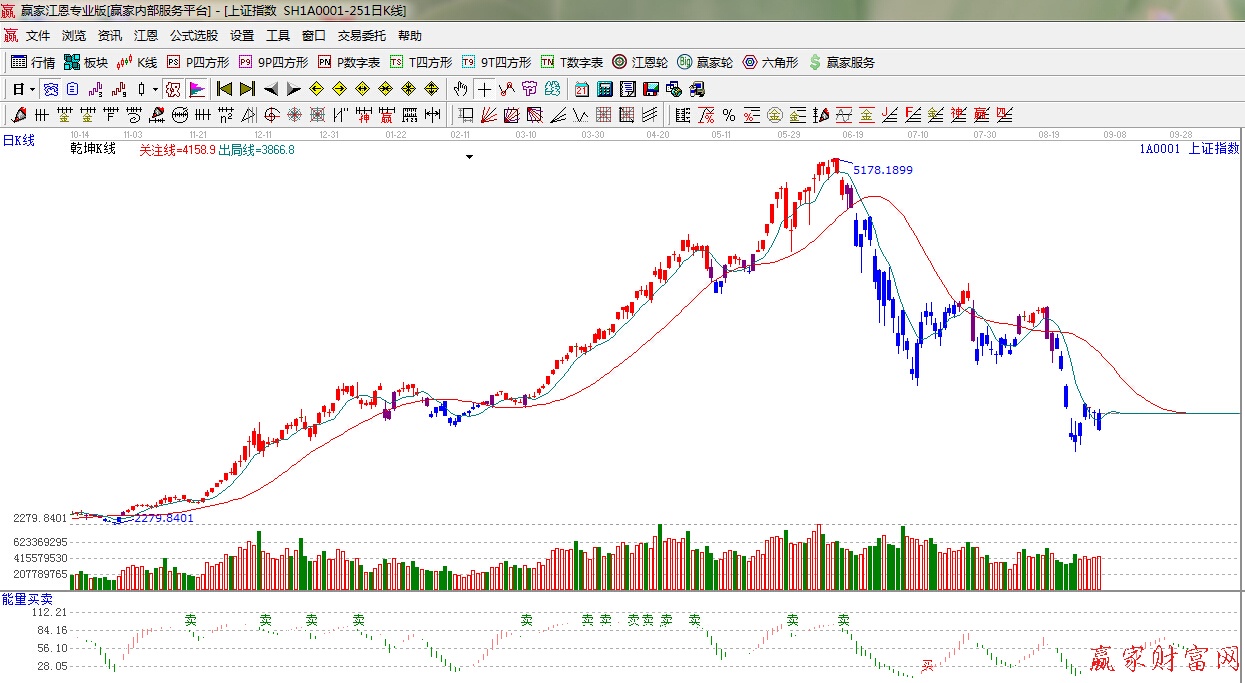Open the 交易委托 menu
Screen dimensions: 1245x683
point(361,36)
